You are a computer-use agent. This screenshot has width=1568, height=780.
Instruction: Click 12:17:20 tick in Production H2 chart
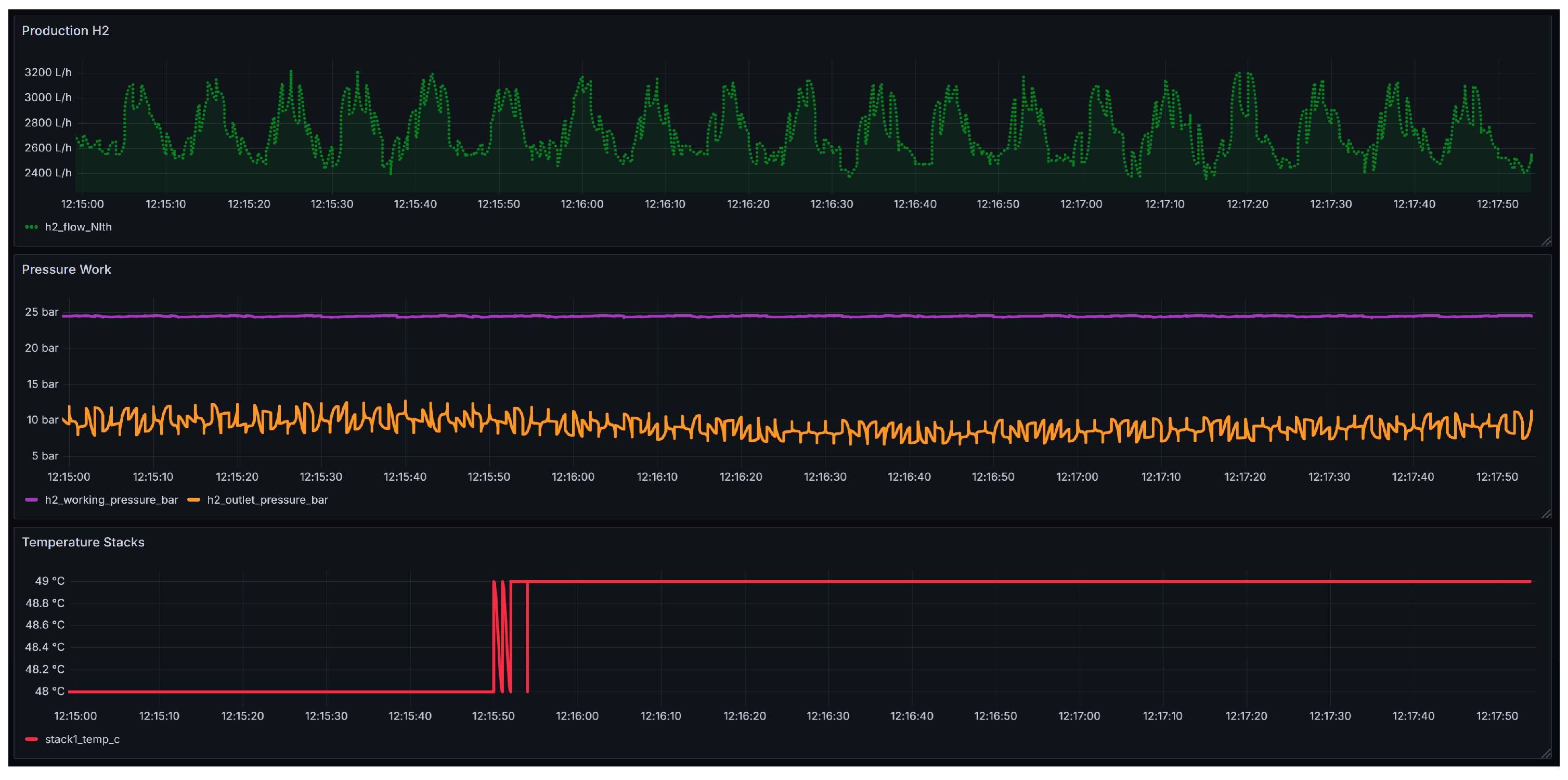pos(1247,204)
